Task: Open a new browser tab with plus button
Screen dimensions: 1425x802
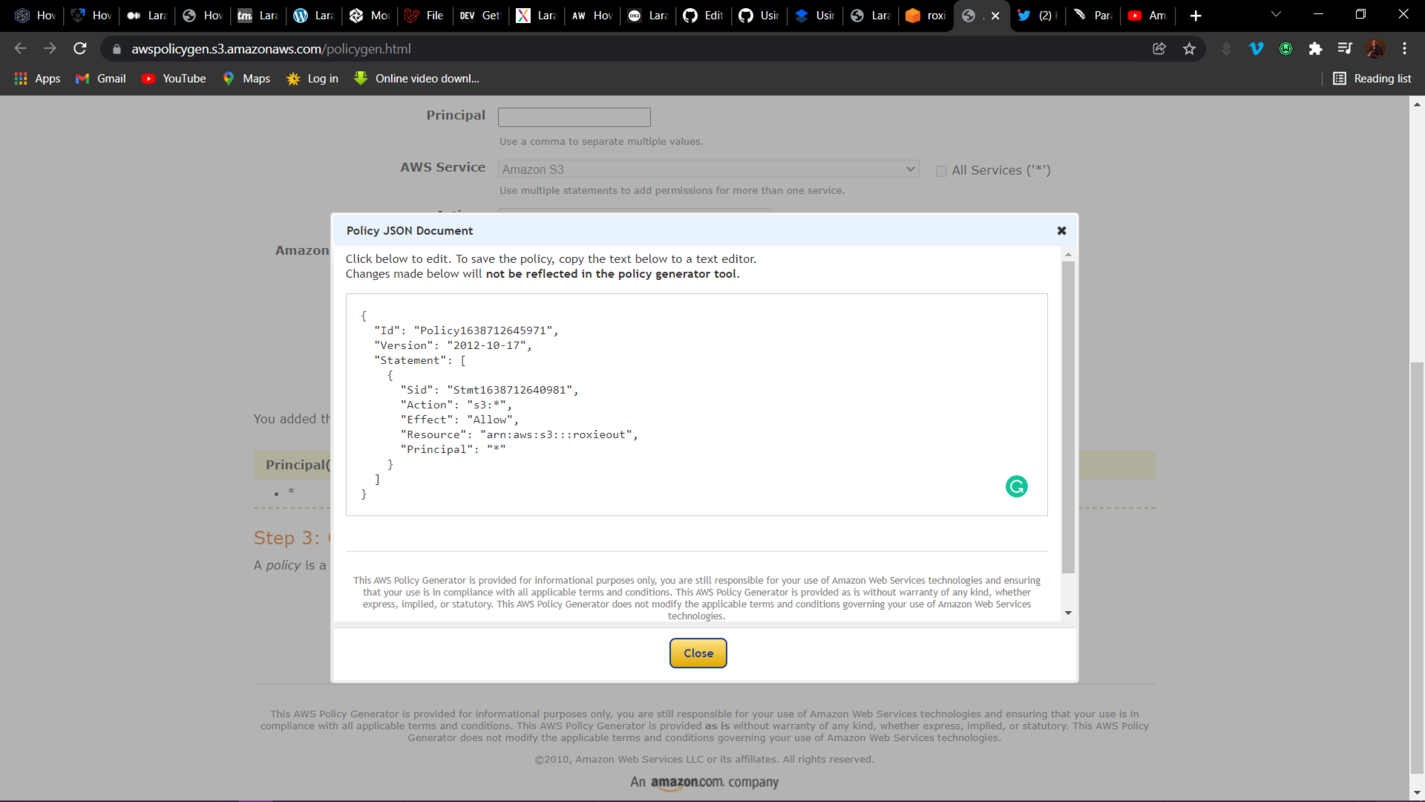Action: (1195, 16)
